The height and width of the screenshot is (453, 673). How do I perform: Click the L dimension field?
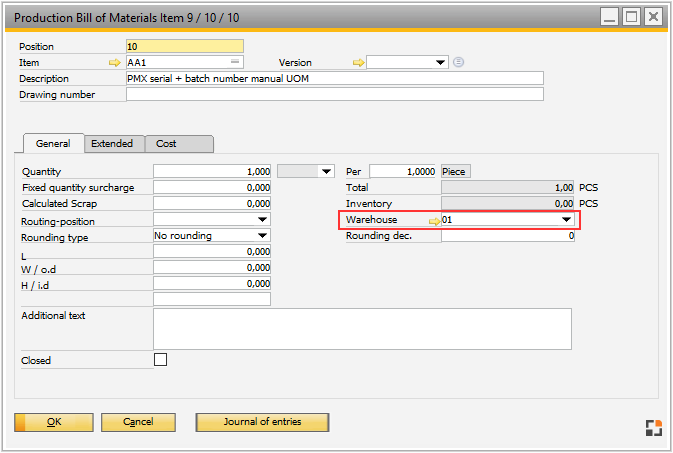pyautogui.click(x=212, y=251)
